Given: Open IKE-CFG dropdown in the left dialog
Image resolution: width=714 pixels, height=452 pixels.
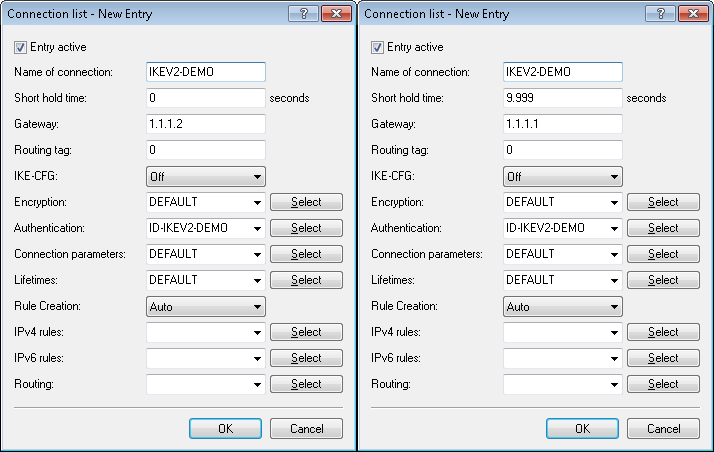Looking at the screenshot, I should (257, 176).
